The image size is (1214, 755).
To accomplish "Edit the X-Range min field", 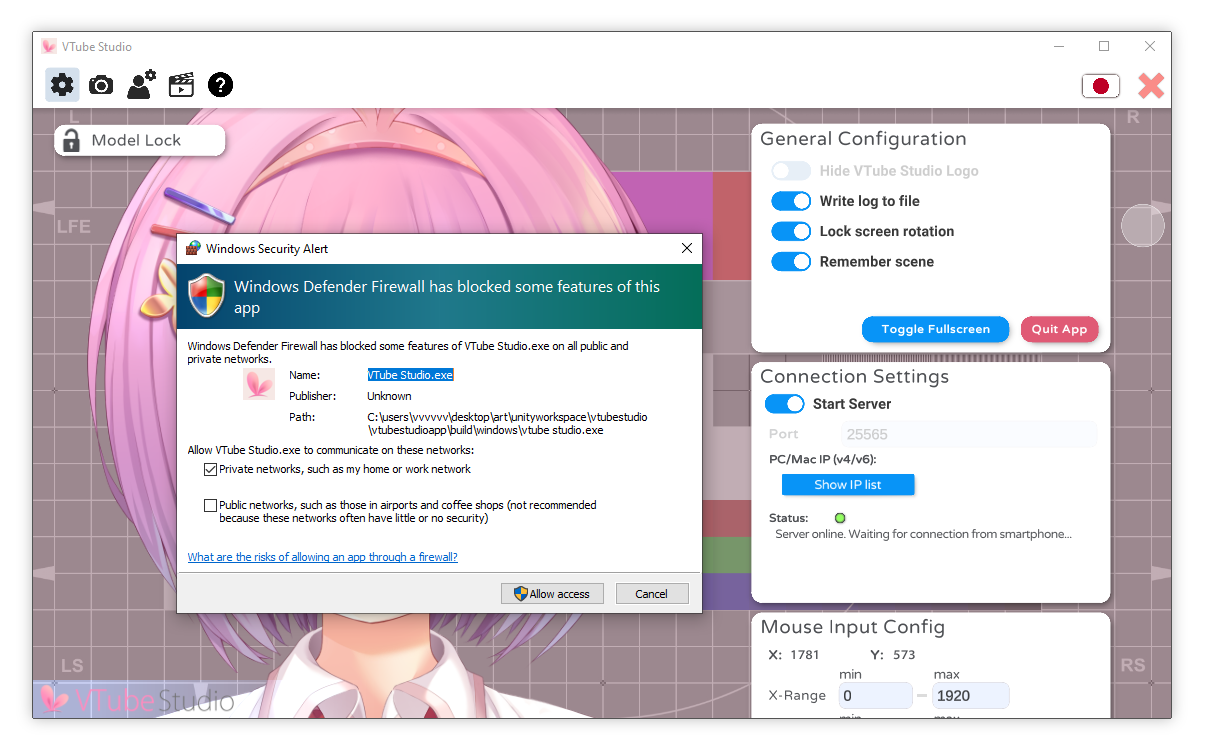I will click(x=875, y=695).
